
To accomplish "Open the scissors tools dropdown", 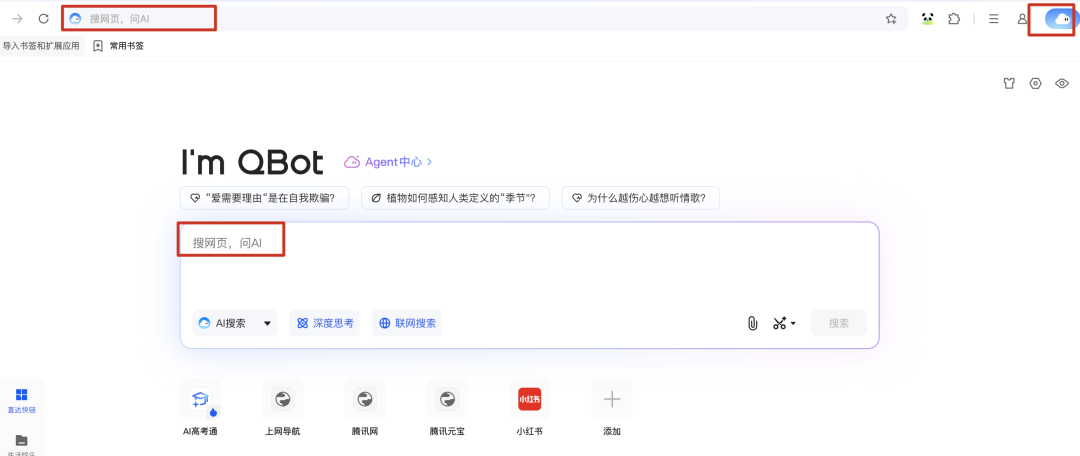I will tap(784, 323).
